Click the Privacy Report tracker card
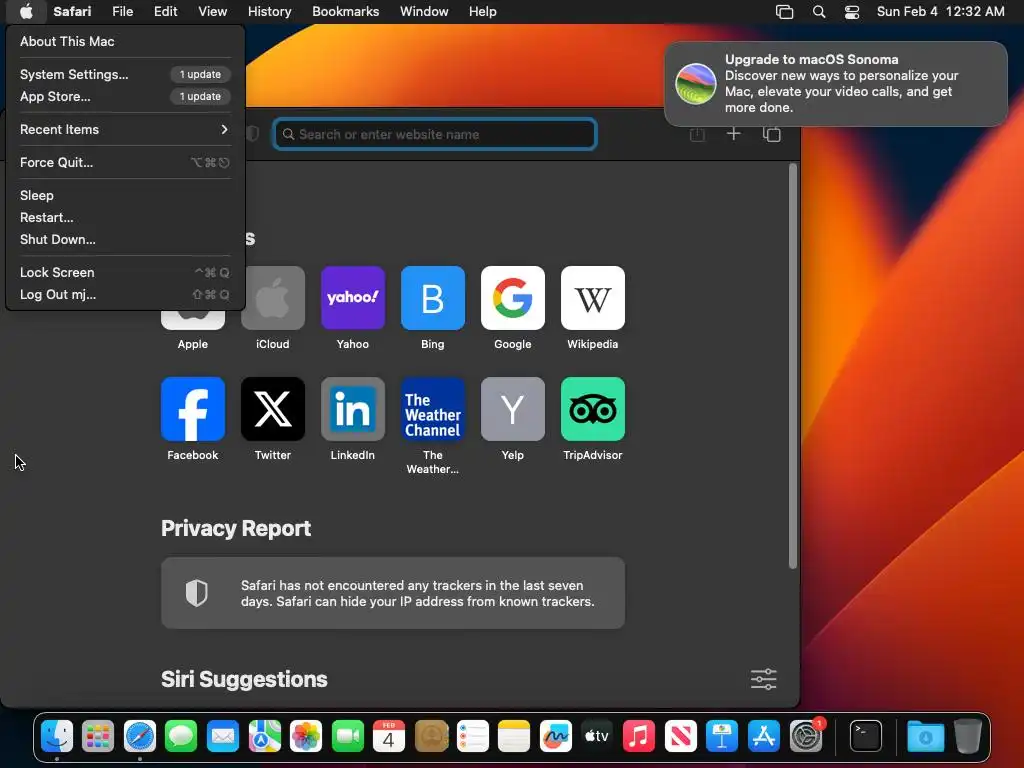Image resolution: width=1024 pixels, height=768 pixels. (392, 593)
